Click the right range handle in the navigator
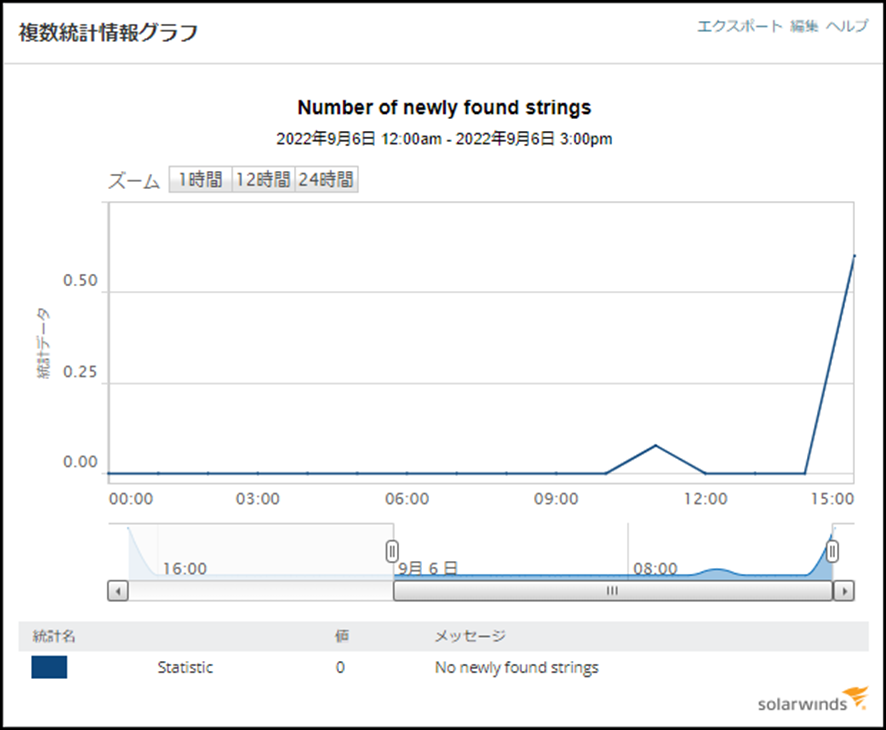This screenshot has width=886, height=730. pyautogui.click(x=832, y=551)
